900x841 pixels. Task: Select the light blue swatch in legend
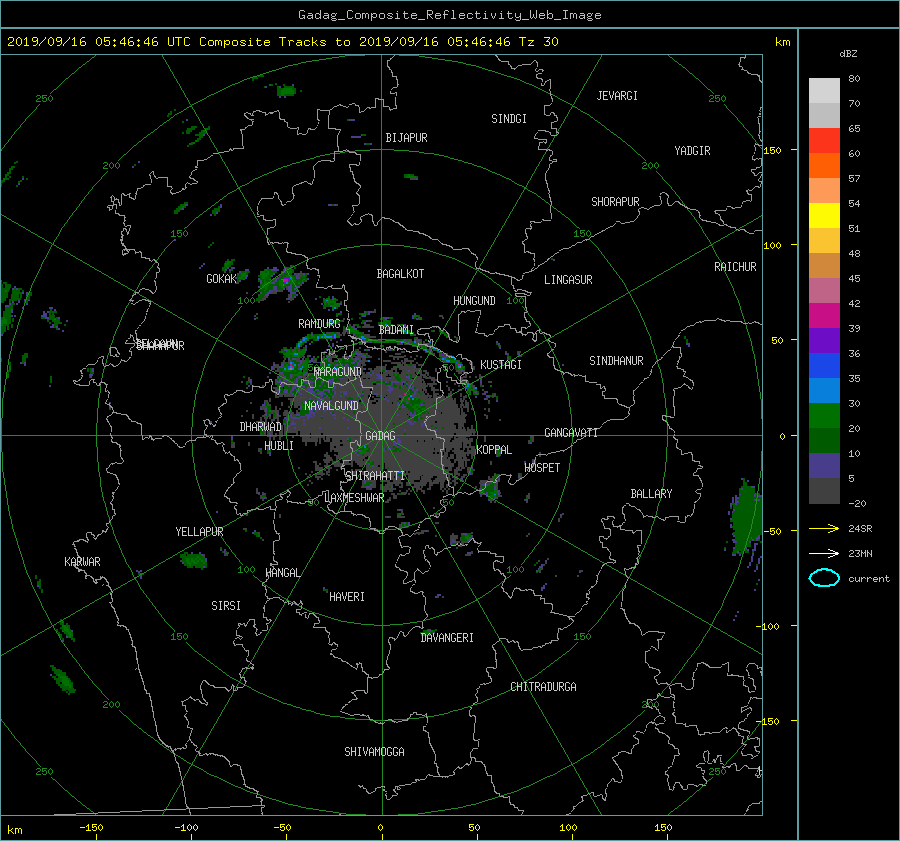824,390
